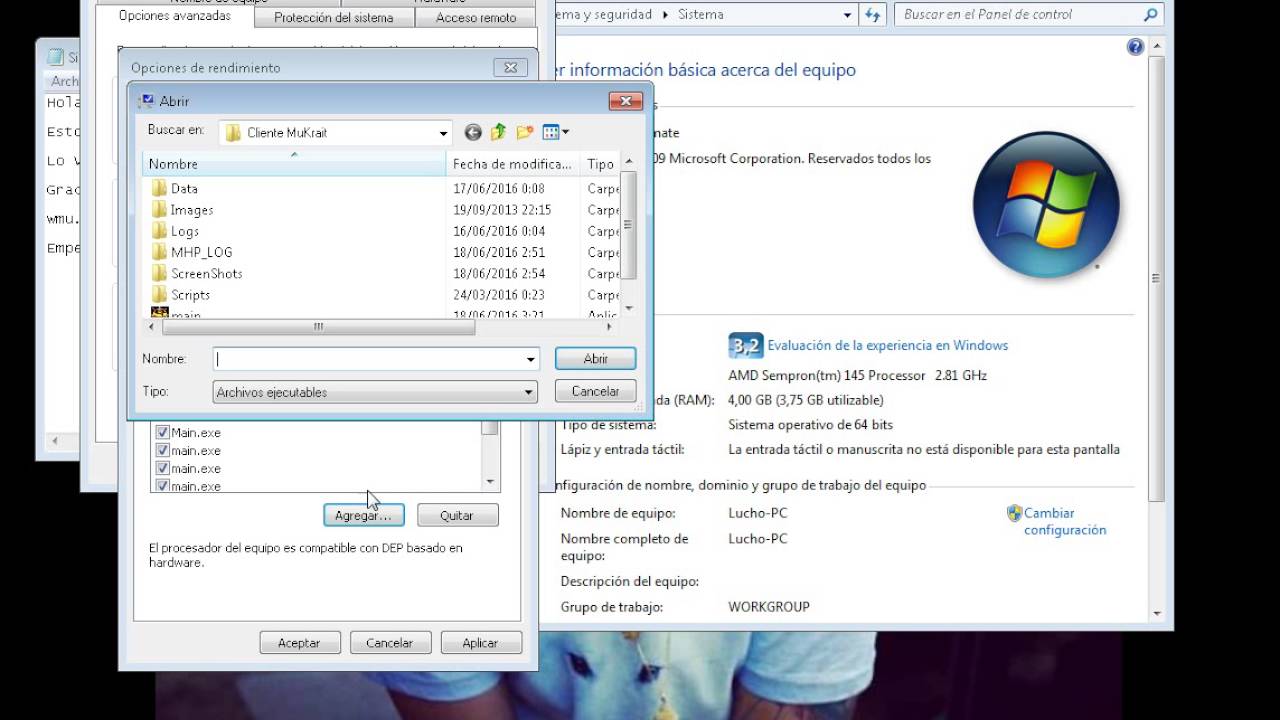This screenshot has height=720, width=1280.
Task: Select the ScreenShots folder name
Action: pyautogui.click(x=207, y=273)
